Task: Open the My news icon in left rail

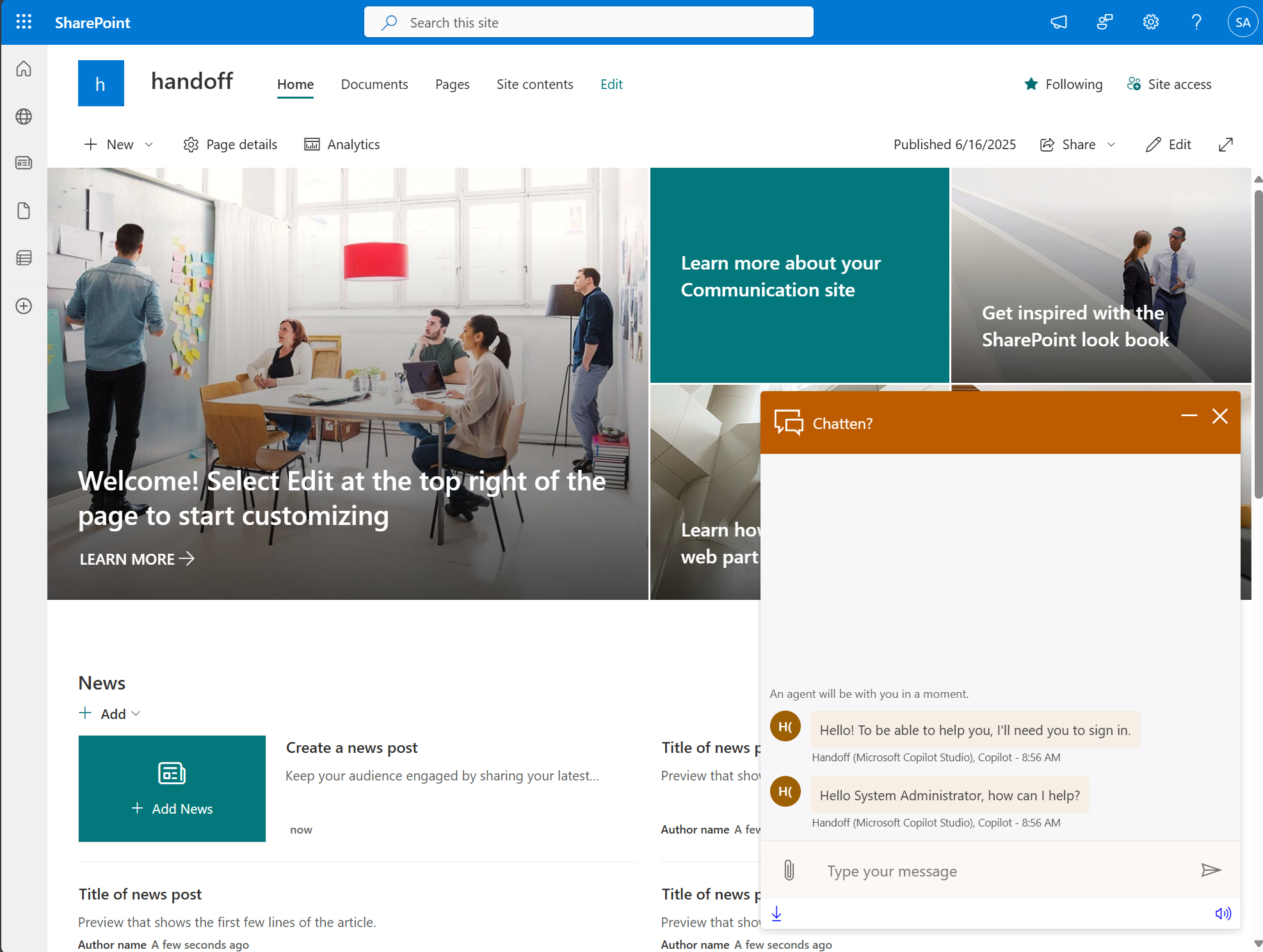Action: point(24,163)
